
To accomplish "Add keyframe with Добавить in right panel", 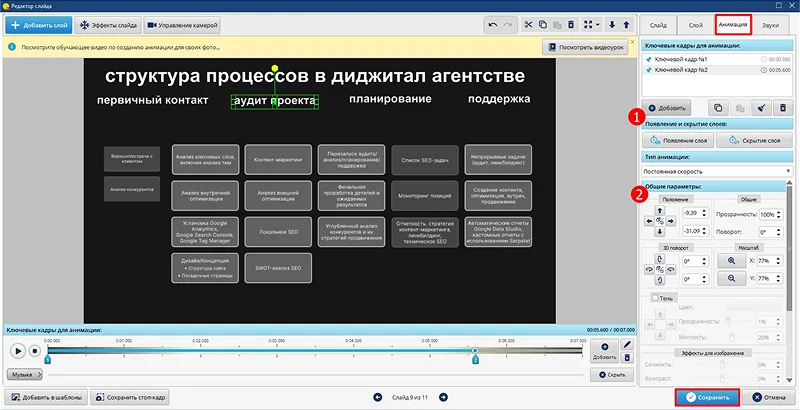I will 668,108.
